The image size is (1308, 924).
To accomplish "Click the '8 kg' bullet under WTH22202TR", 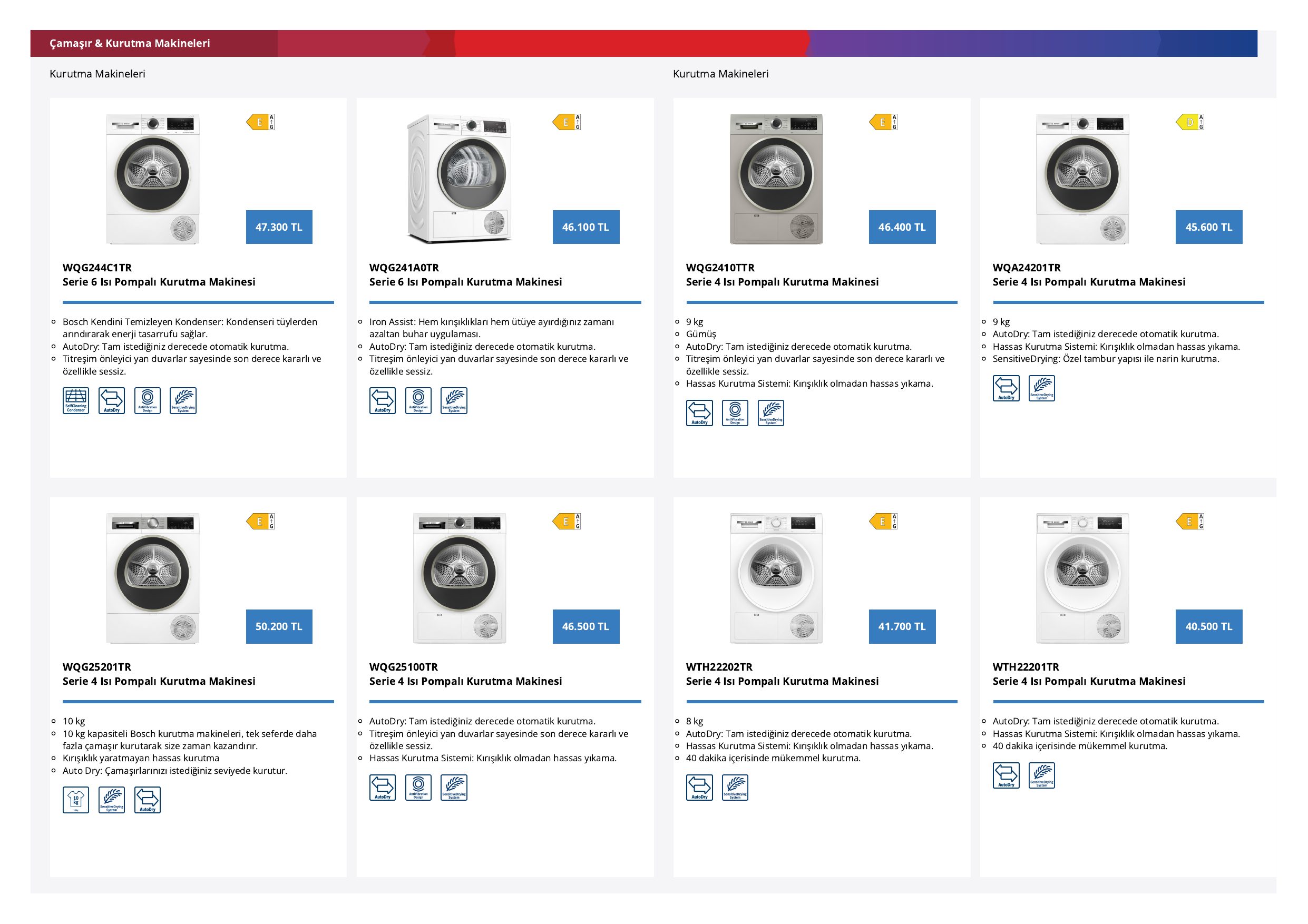I will [695, 721].
